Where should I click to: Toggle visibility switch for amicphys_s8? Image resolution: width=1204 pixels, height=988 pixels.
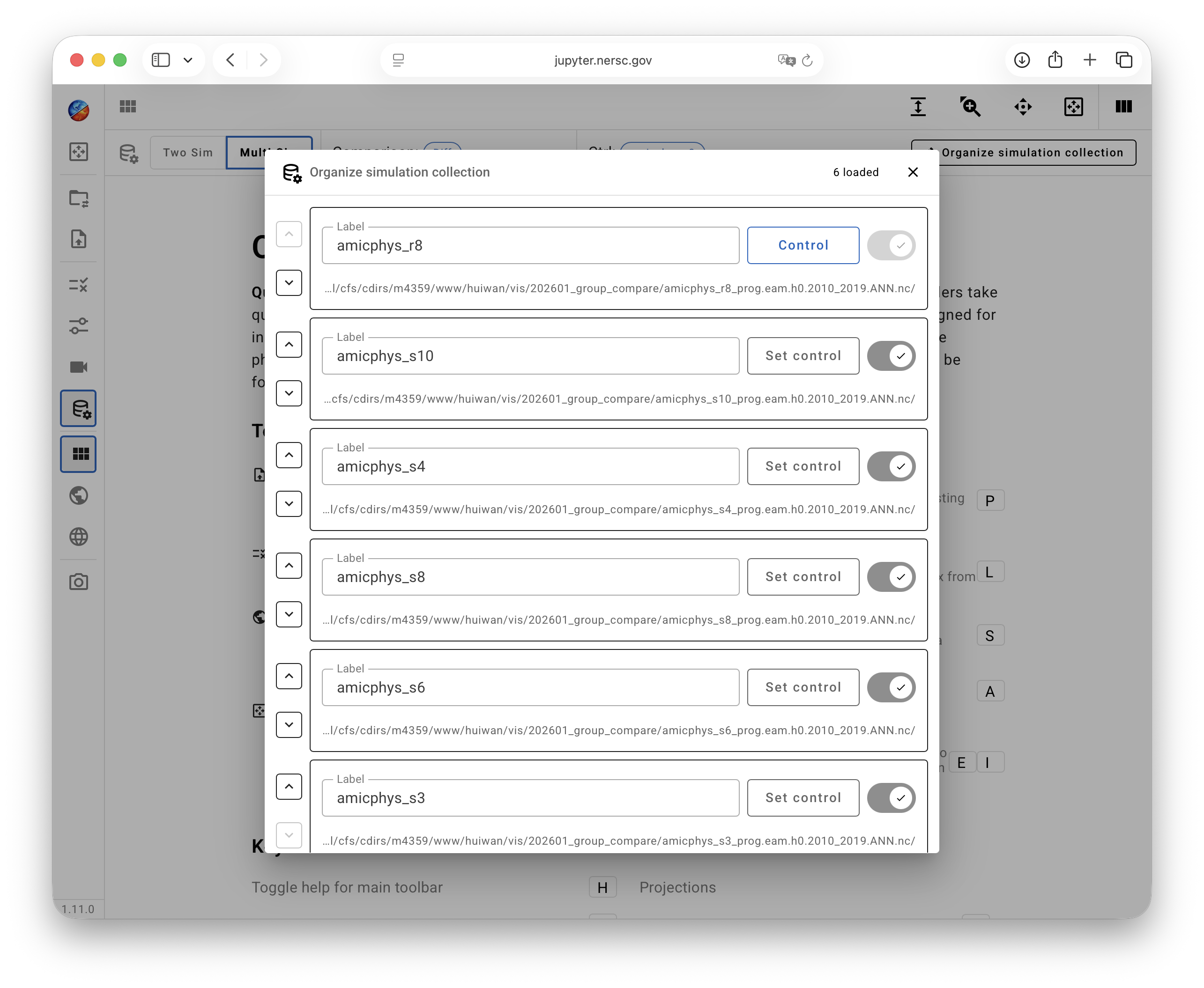tap(891, 576)
